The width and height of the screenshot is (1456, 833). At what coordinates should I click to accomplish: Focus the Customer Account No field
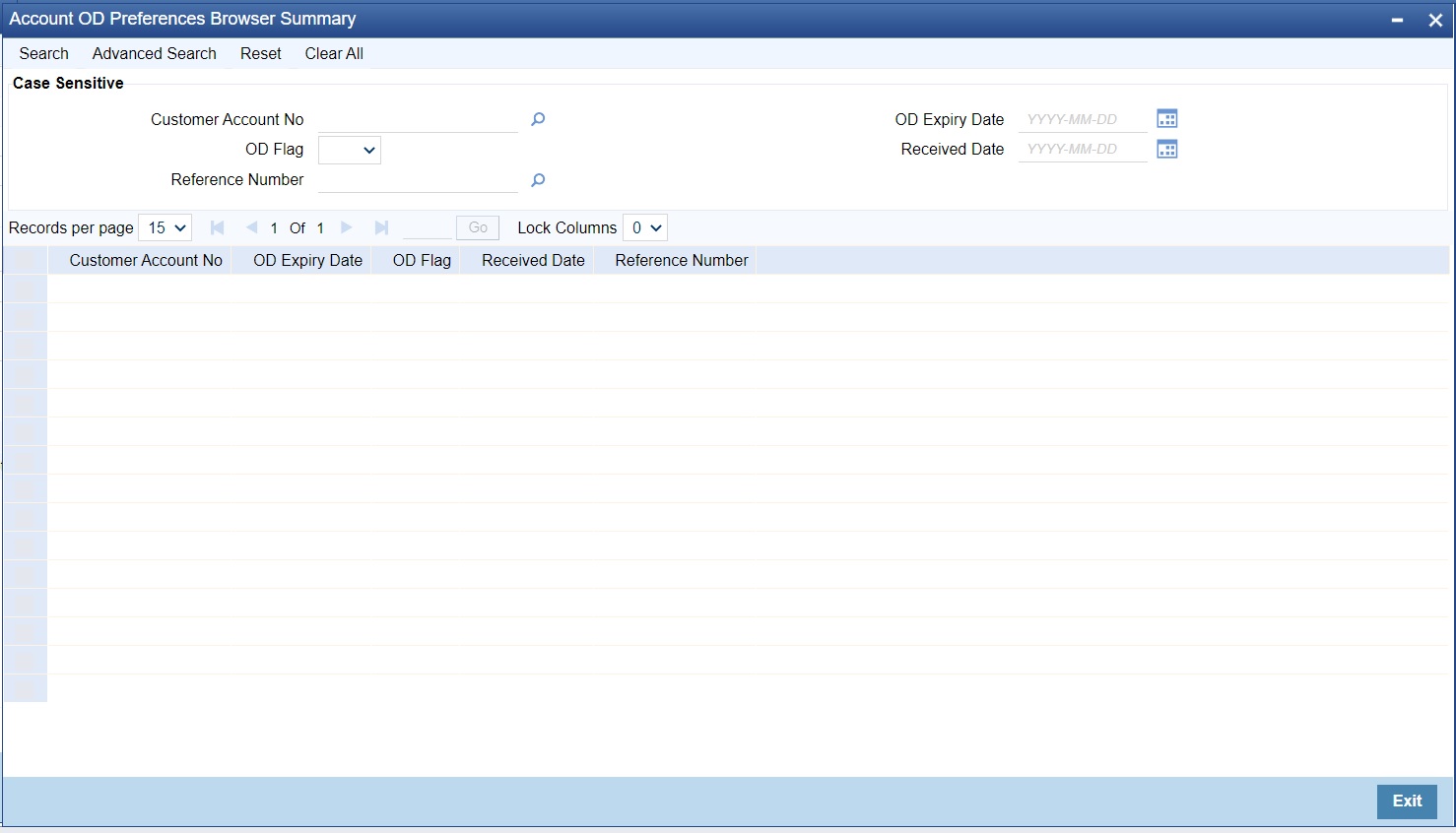[418, 119]
